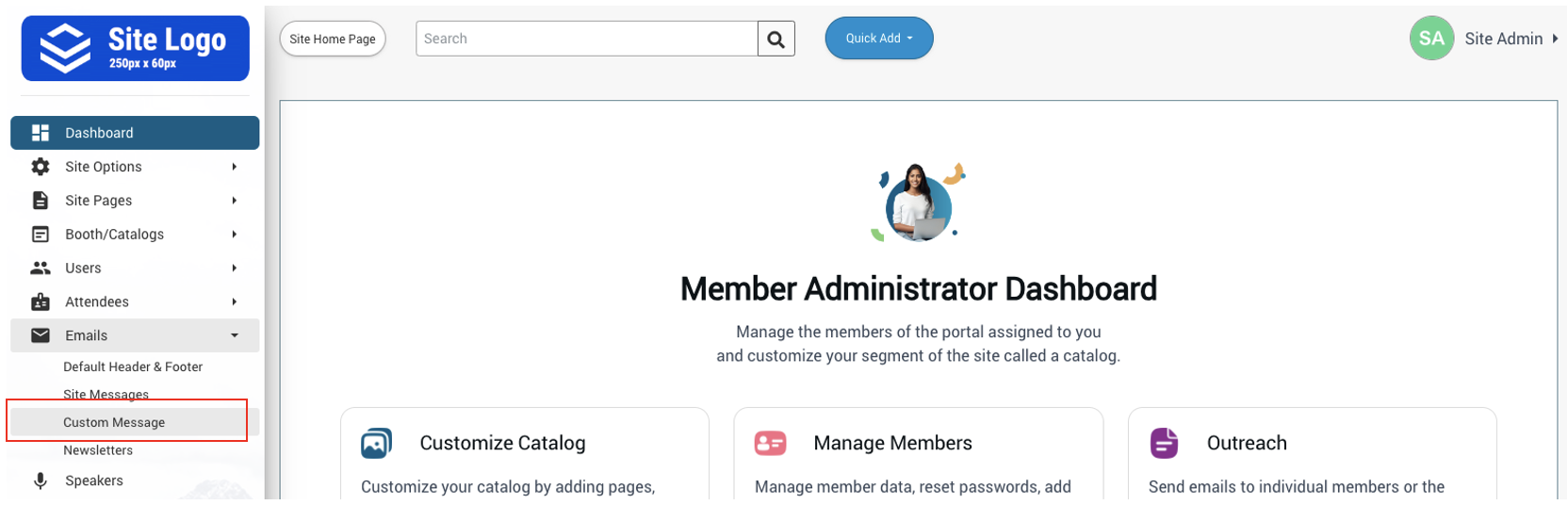Click the dashboard woman illustration
1568x505 pixels.
point(919,203)
